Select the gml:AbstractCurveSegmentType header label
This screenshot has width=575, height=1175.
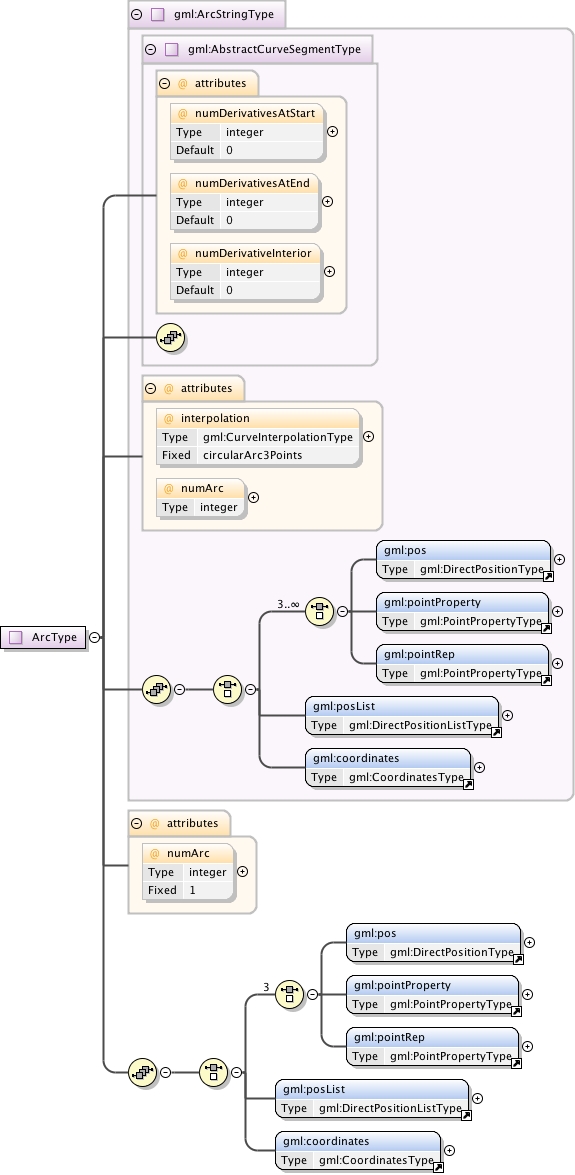tap(274, 49)
